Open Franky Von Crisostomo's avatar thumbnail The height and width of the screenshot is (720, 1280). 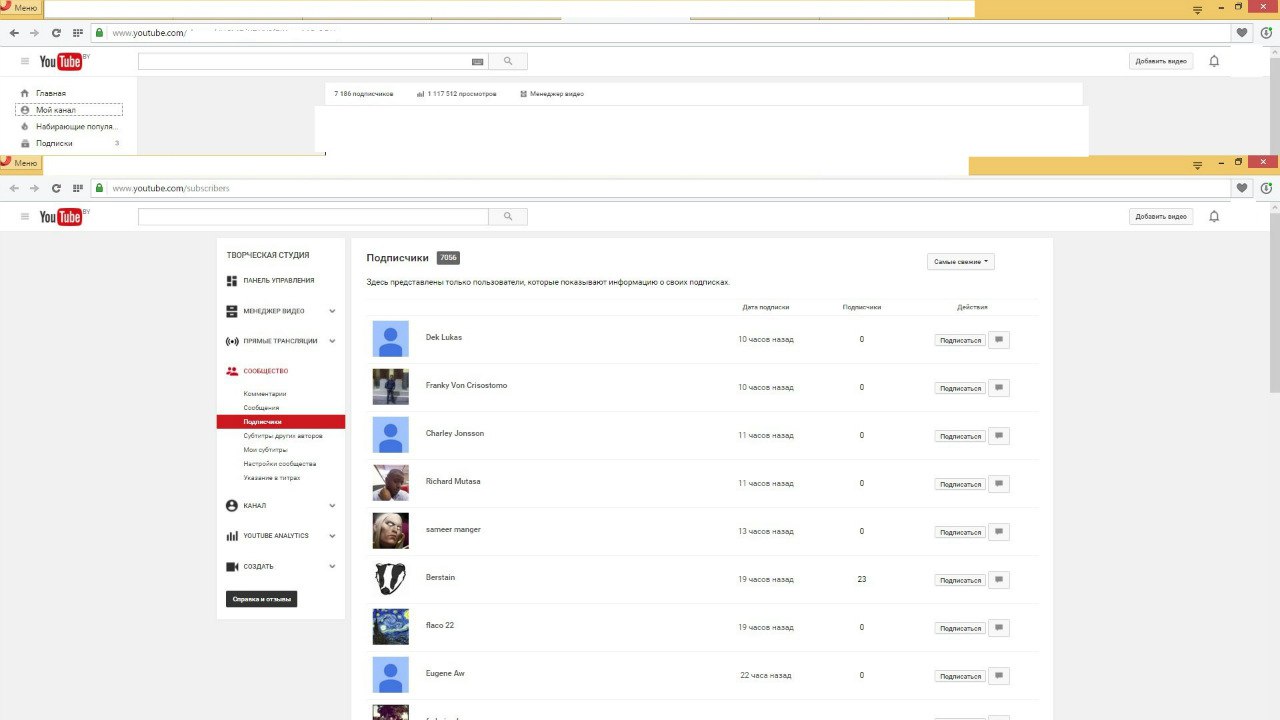(390, 387)
